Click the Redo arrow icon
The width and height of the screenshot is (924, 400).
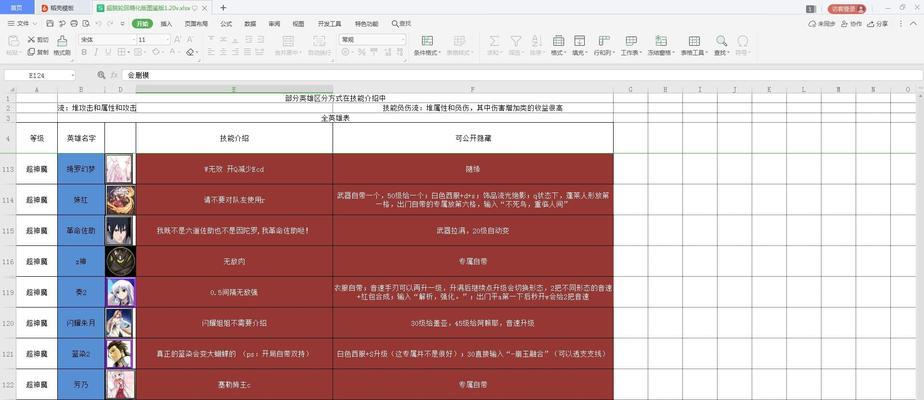click(111, 24)
